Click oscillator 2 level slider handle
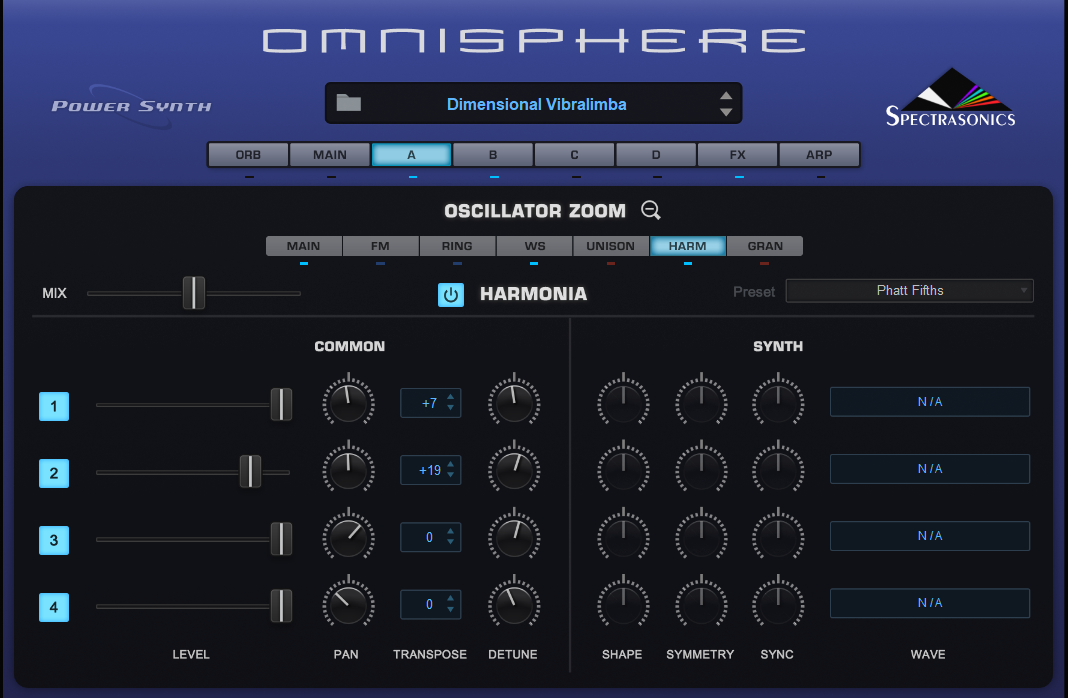 point(250,471)
